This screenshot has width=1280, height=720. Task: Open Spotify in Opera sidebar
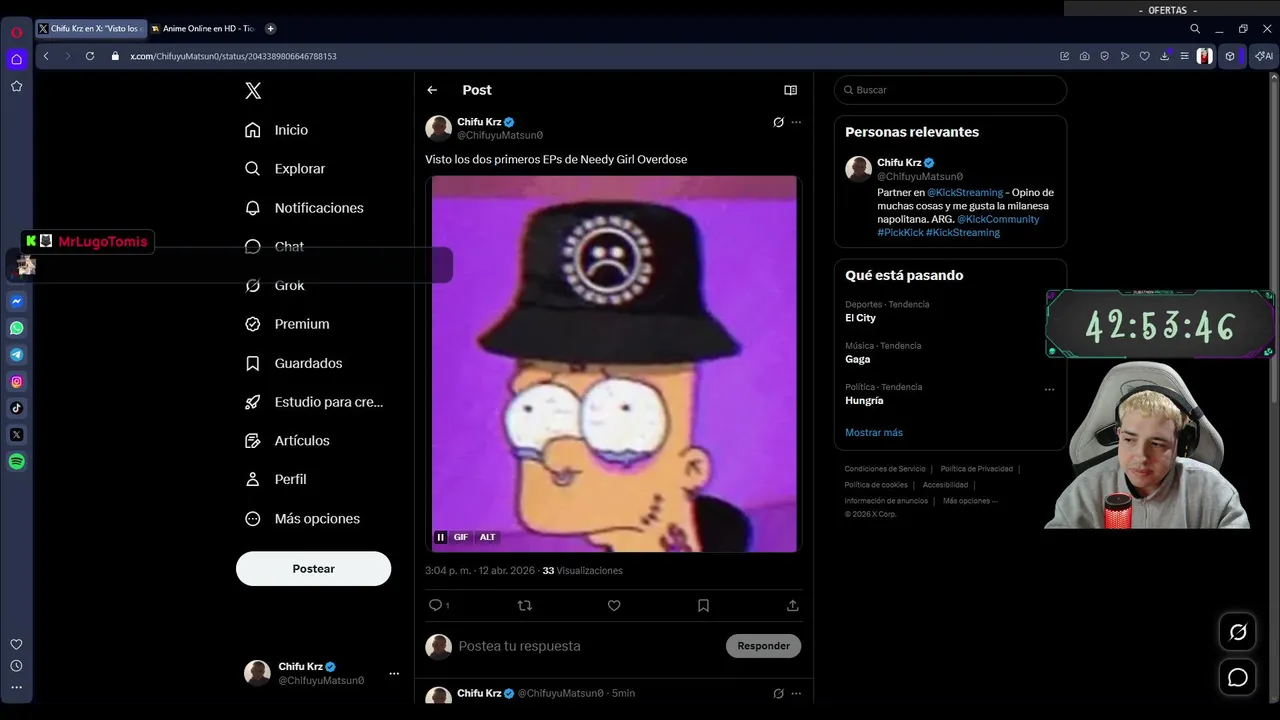point(17,462)
